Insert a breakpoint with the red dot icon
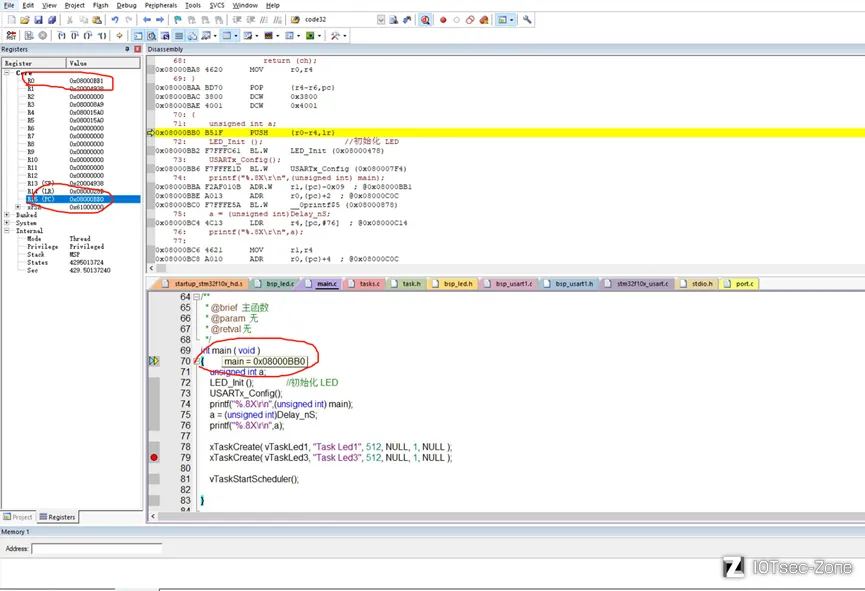 [443, 20]
